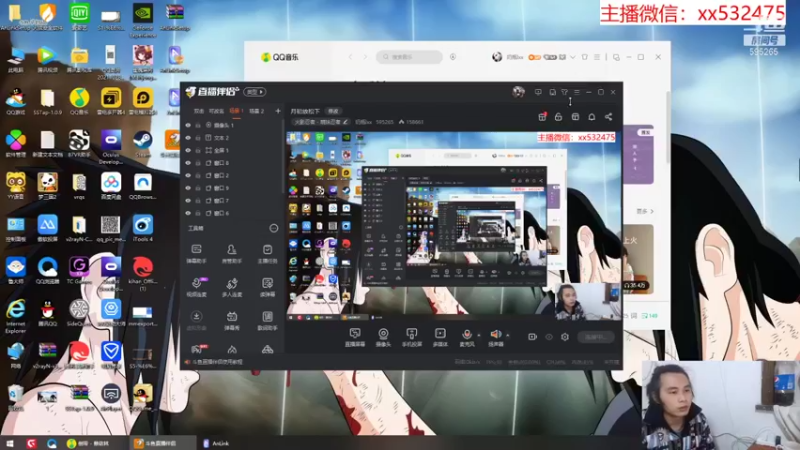800x450 pixels.
Task: Open the 直播伴侣 hamburger menu
Action: tap(577, 92)
